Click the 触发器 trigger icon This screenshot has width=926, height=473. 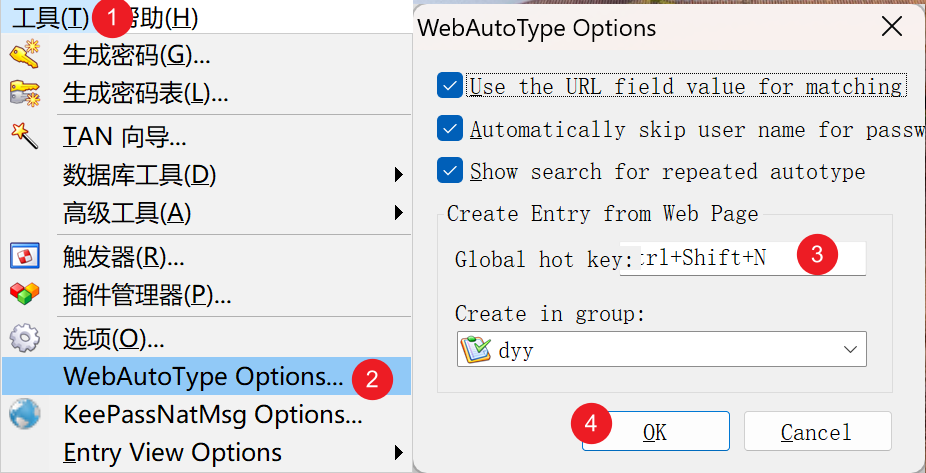click(23, 256)
